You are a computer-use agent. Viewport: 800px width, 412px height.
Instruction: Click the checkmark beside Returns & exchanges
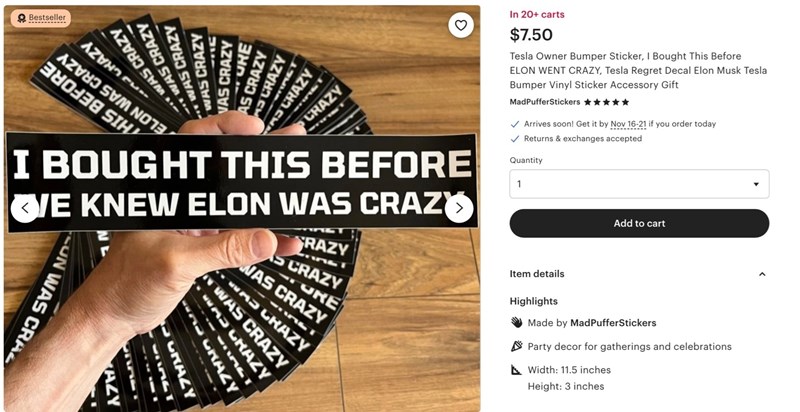[515, 139]
